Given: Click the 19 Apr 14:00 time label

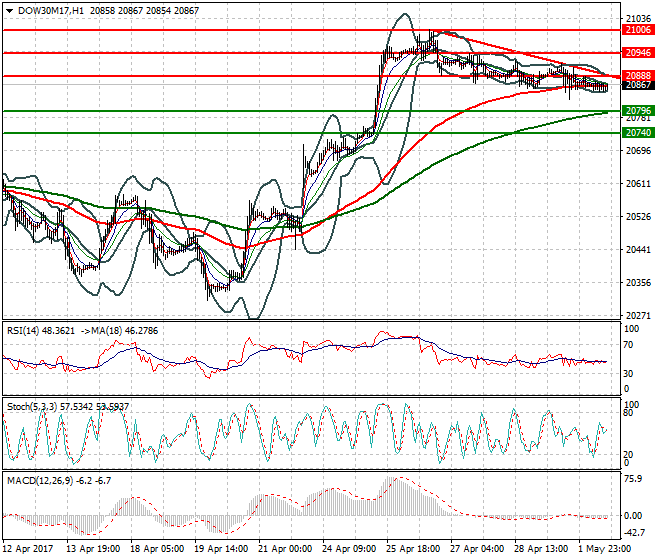Looking at the screenshot, I should pyautogui.click(x=221, y=549).
